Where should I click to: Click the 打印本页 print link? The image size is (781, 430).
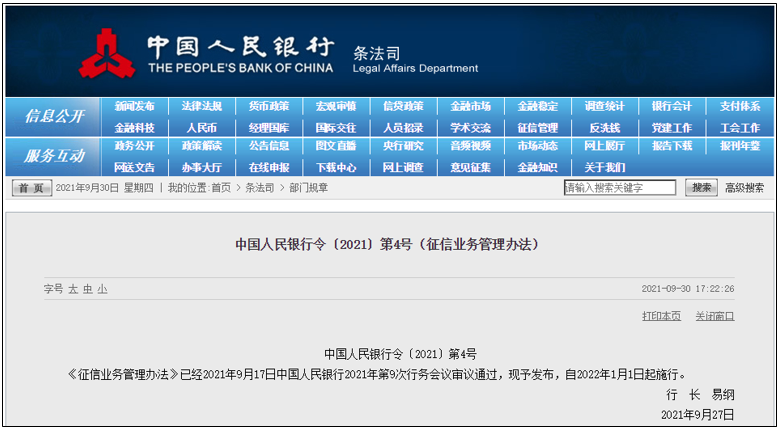pos(661,316)
